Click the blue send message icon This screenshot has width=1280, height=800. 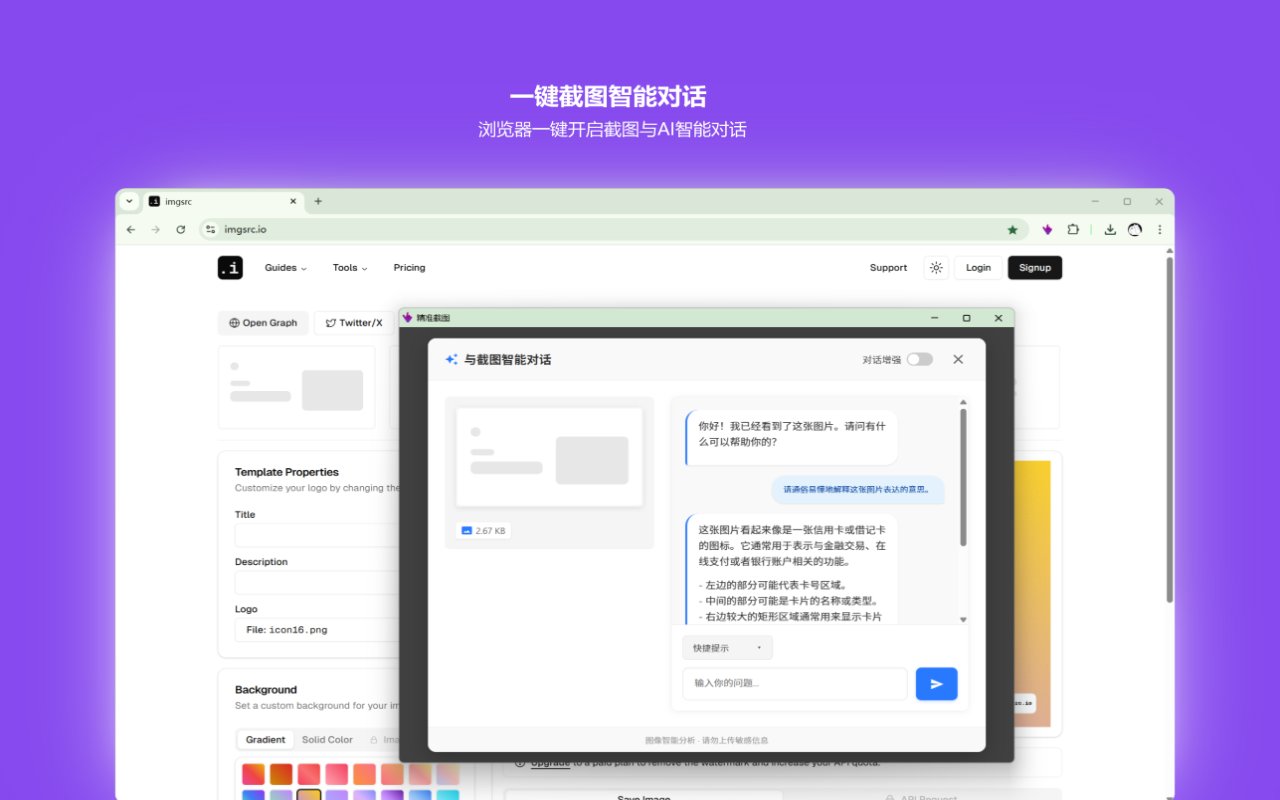click(936, 683)
